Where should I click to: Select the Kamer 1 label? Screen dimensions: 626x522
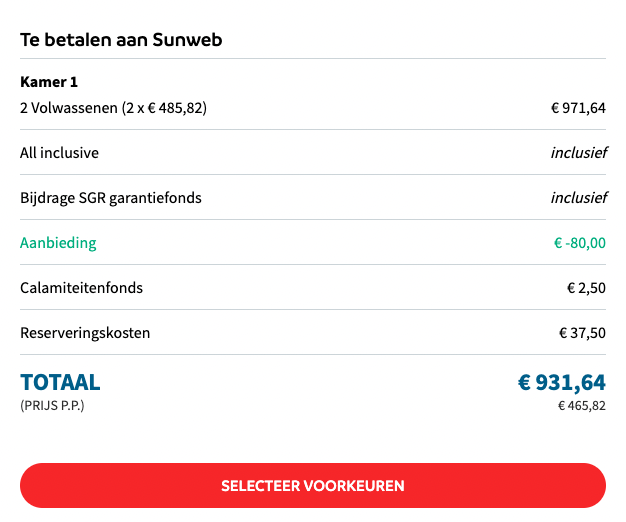pyautogui.click(x=48, y=82)
